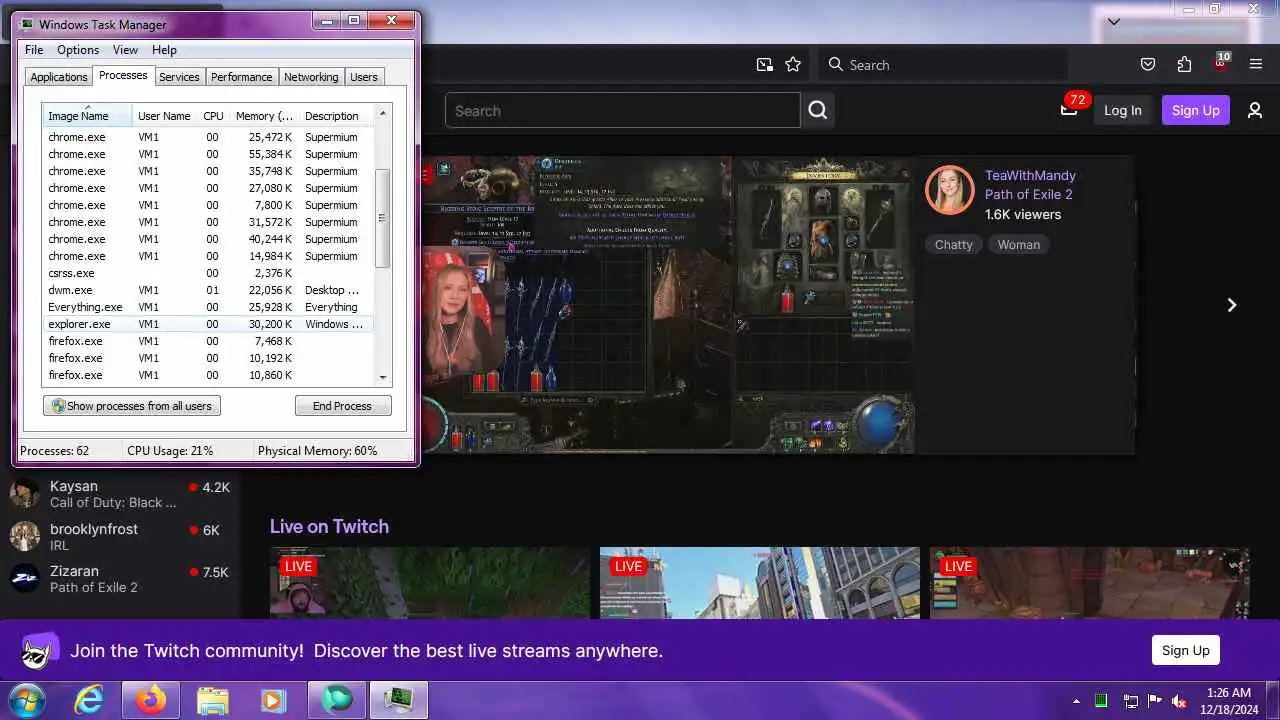
Task: Open Save to Pocket in Firefox toolbar
Action: coord(1148,65)
